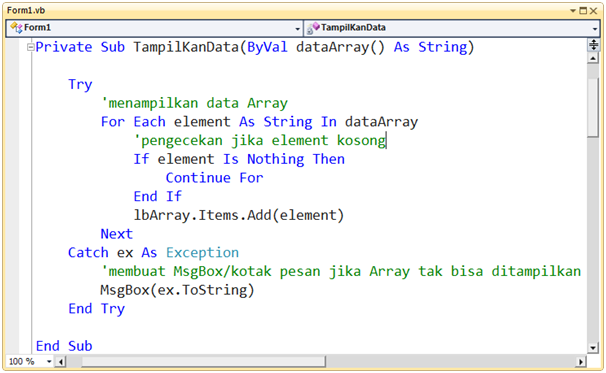Click the vertical scrollbar thumb
Viewport: 606px width, 373px height.
click(593, 107)
